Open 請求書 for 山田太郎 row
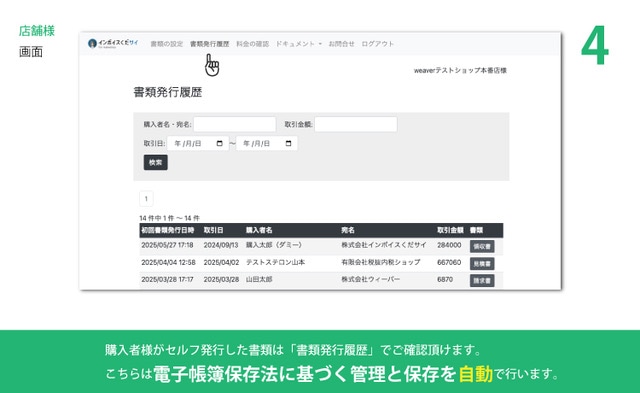This screenshot has height=393, width=640. click(482, 280)
